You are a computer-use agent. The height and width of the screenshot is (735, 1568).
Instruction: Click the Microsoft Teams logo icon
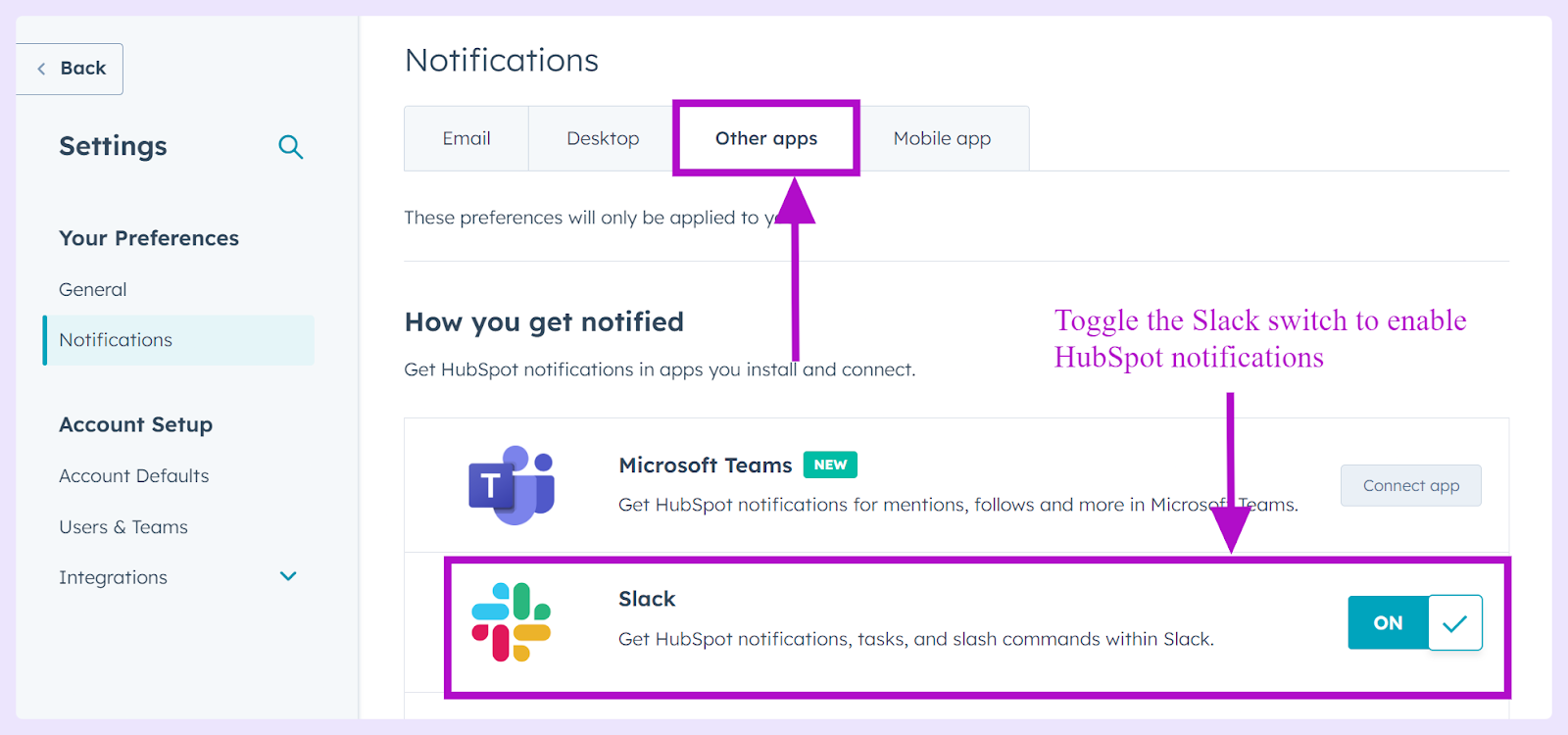[512, 485]
